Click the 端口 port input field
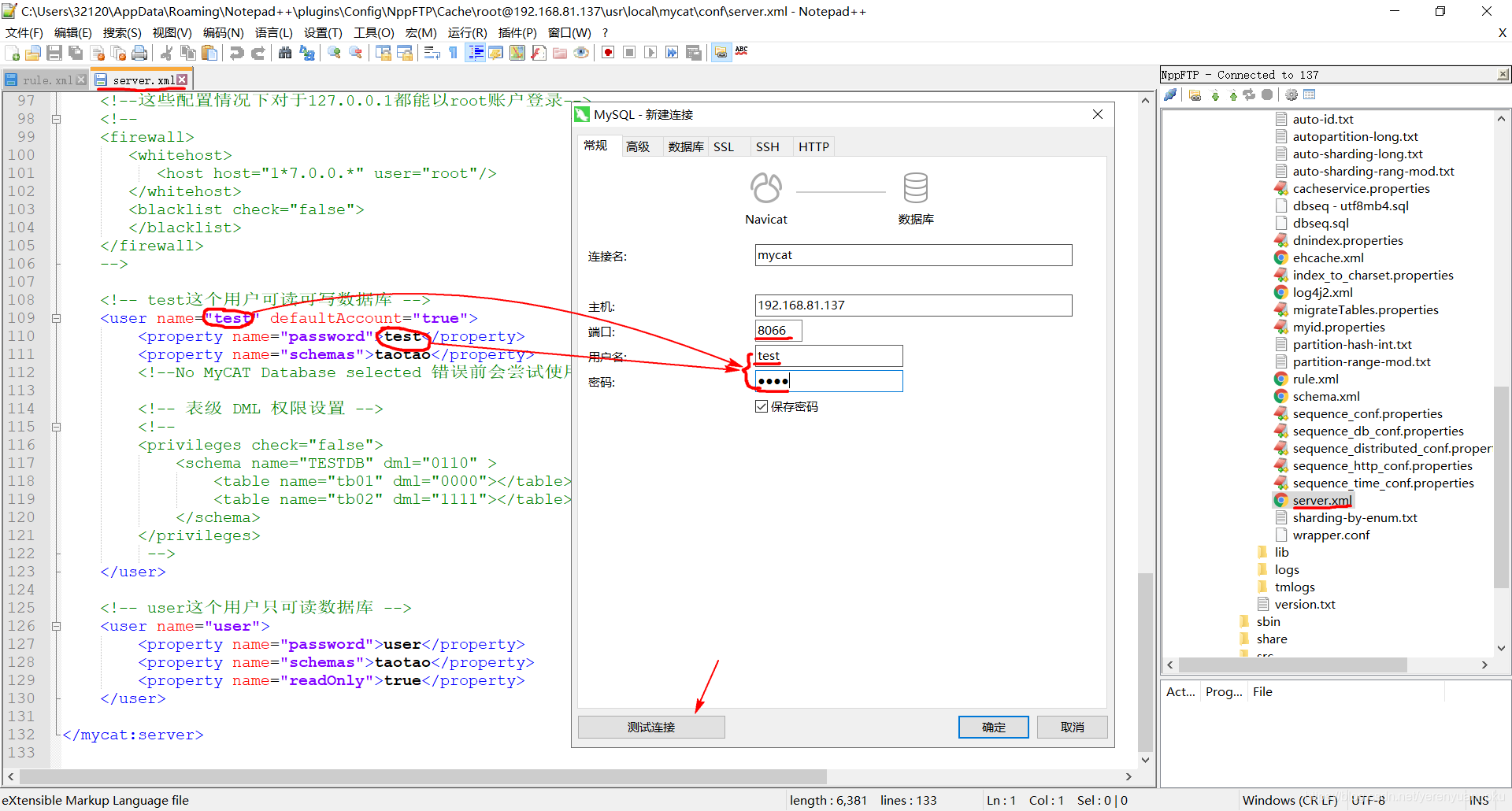The height and width of the screenshot is (811, 1512). click(778, 331)
